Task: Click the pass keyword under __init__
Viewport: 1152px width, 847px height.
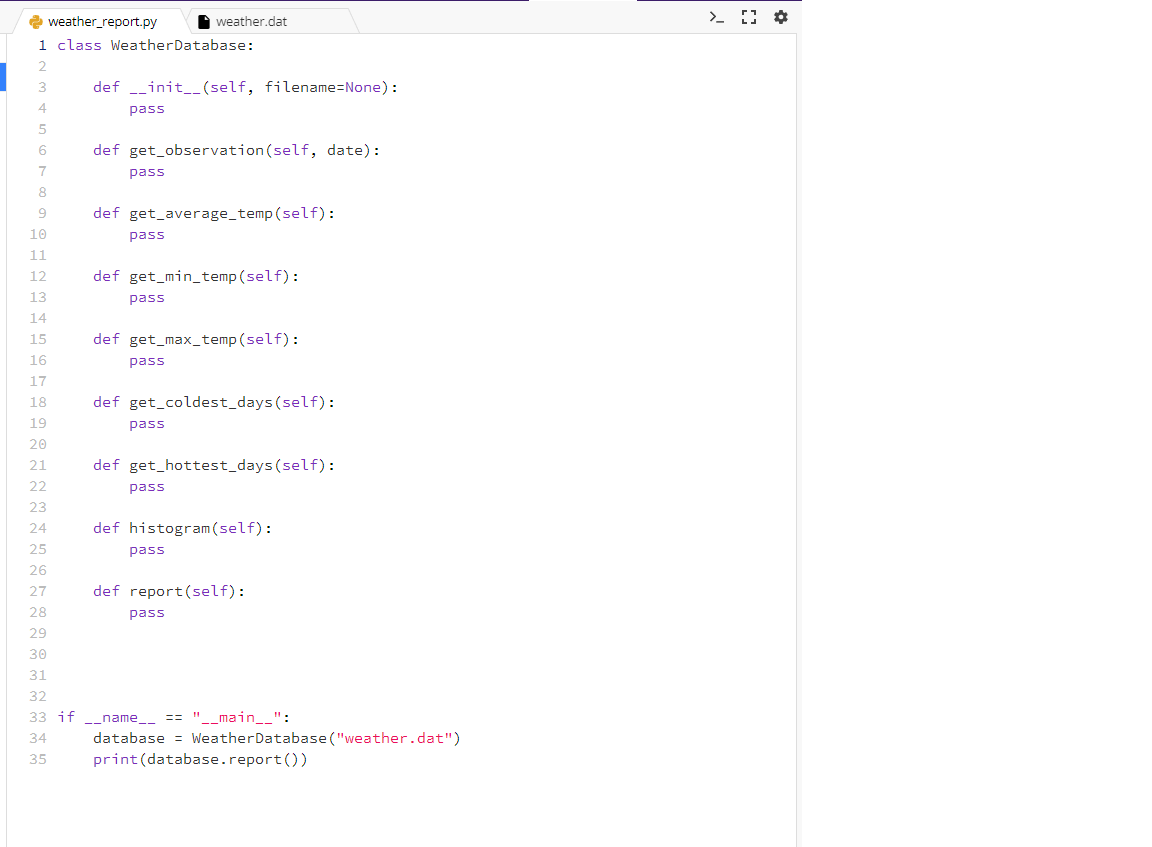Action: (x=146, y=108)
